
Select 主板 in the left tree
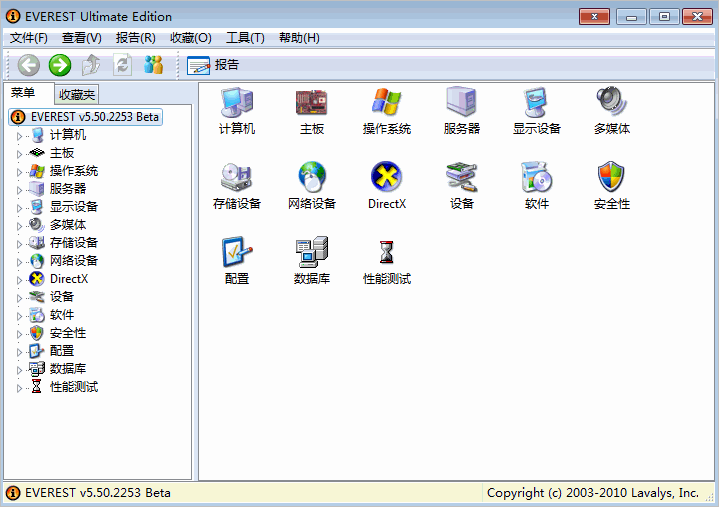click(62, 153)
